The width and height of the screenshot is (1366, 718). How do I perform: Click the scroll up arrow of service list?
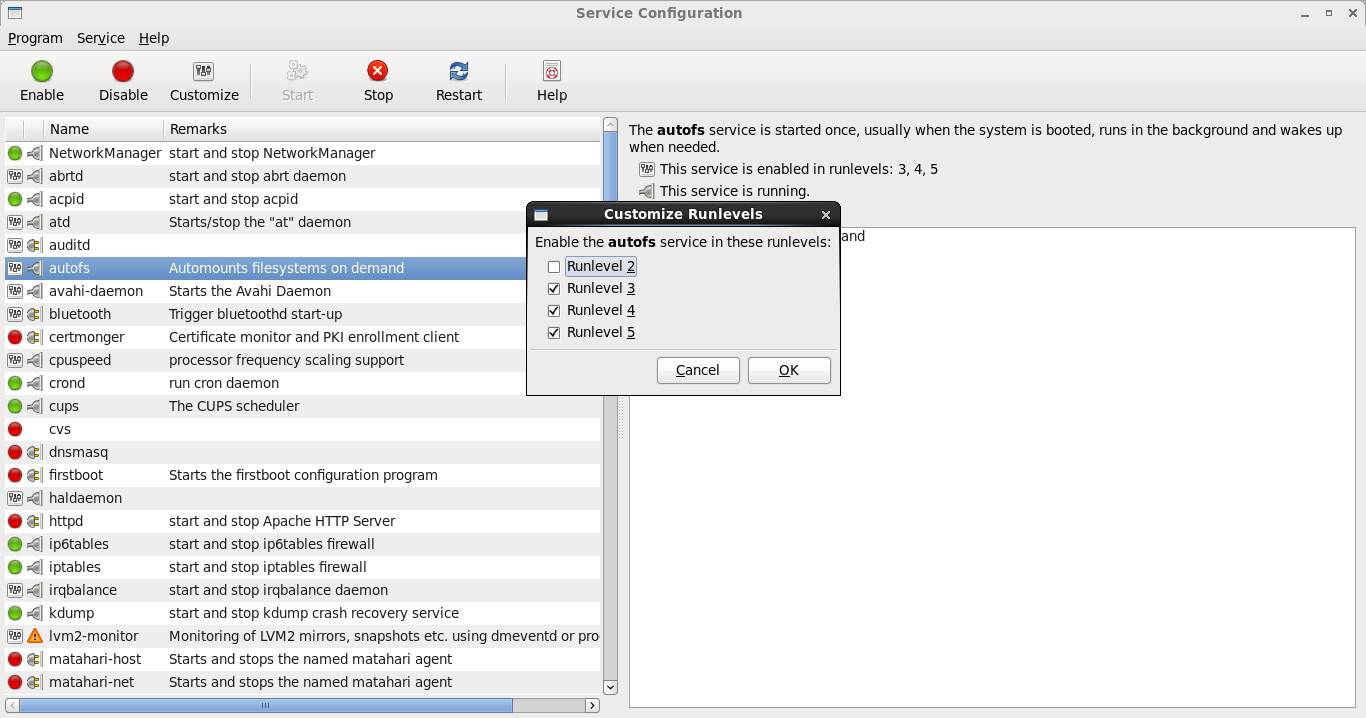(610, 125)
